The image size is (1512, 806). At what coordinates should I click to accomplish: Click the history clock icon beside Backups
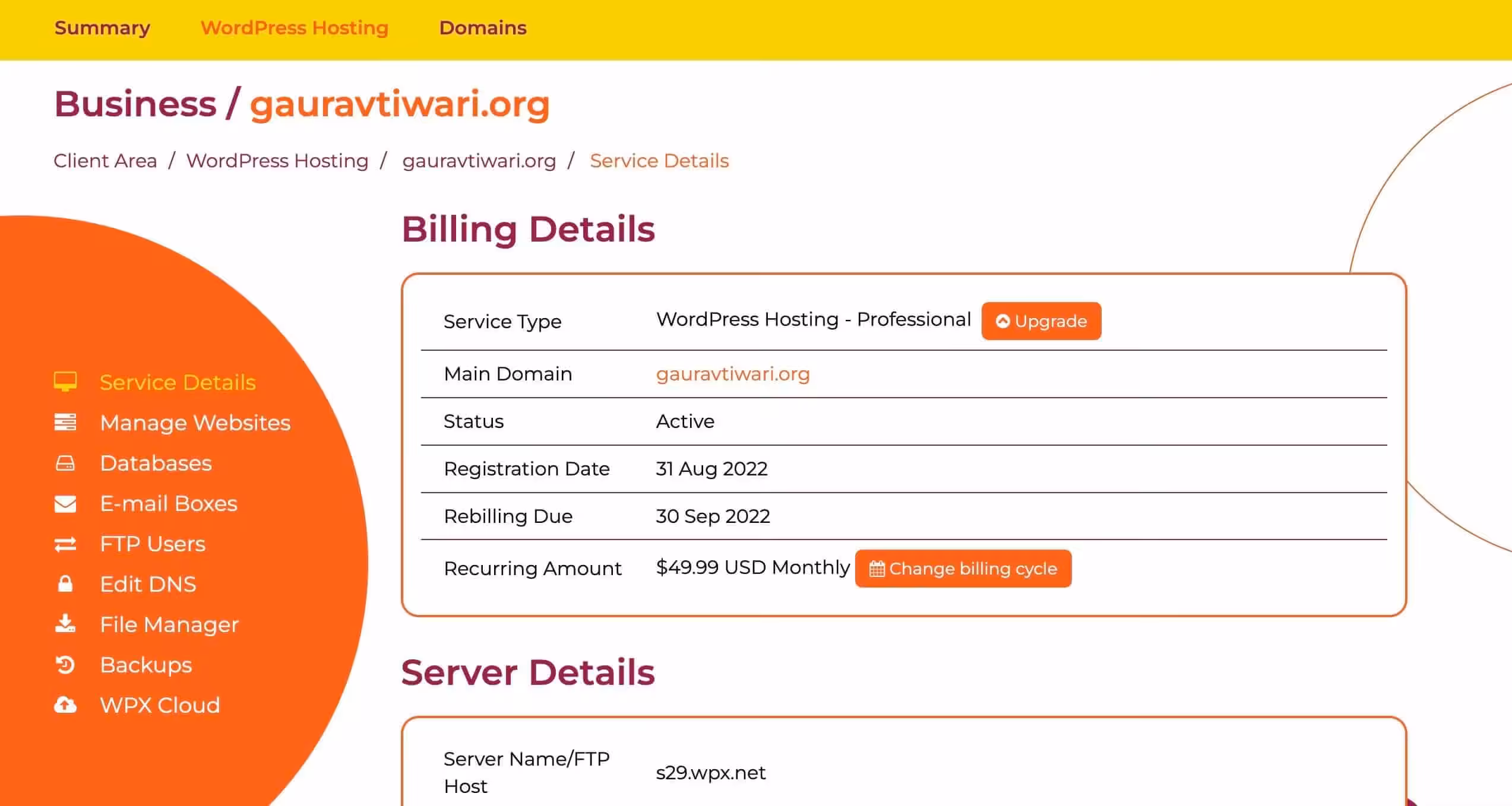[x=65, y=665]
